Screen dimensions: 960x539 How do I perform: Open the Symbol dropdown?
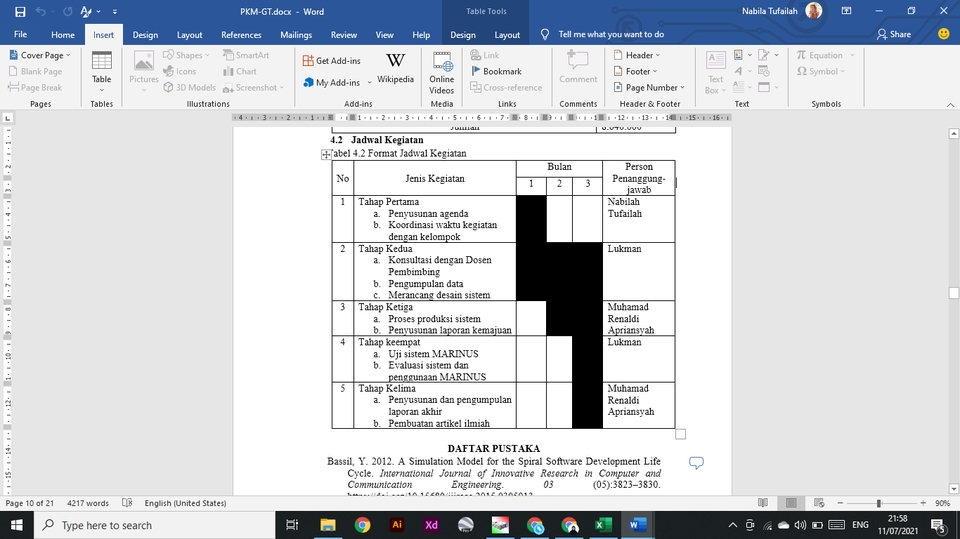[820, 71]
